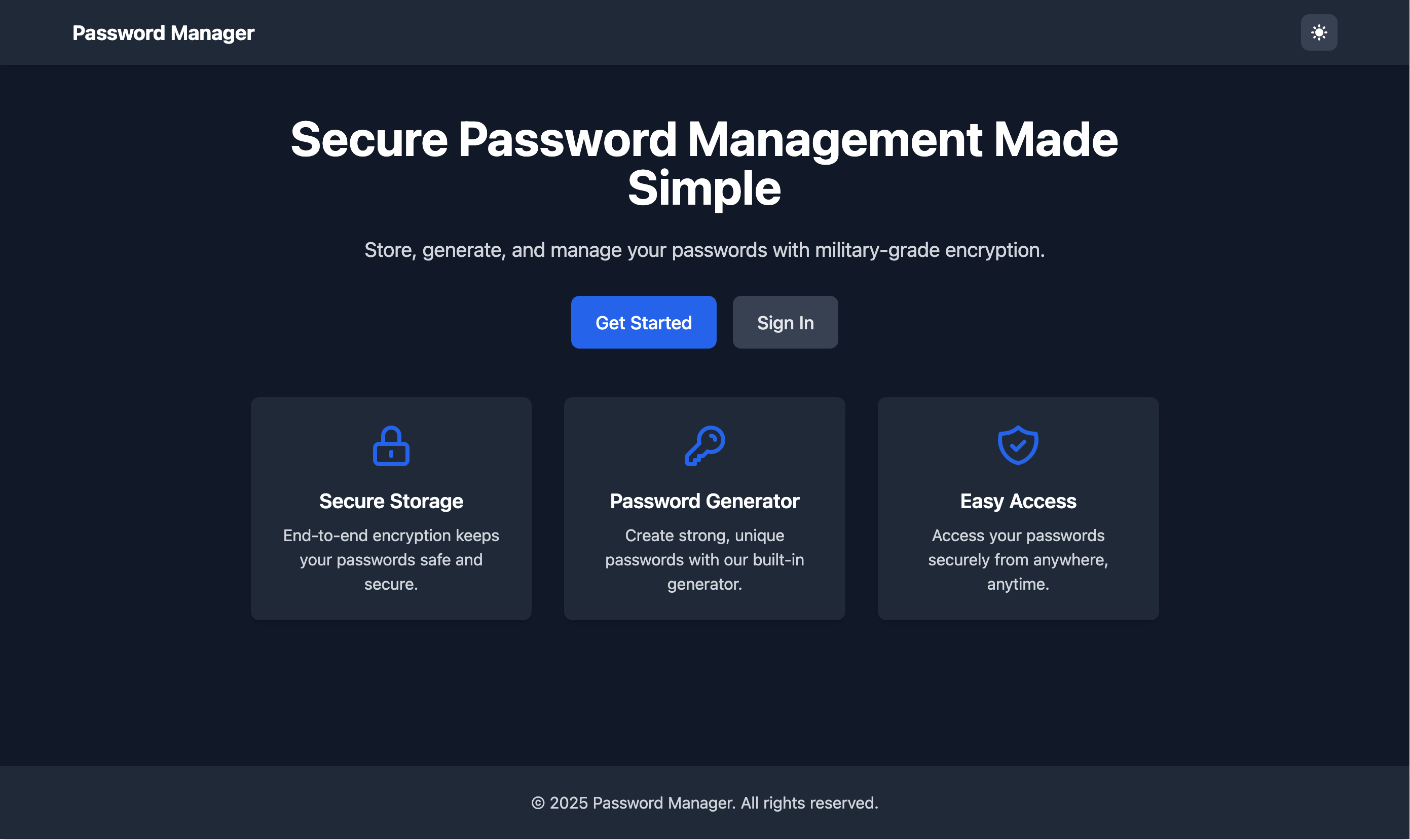Click the military-grade encryption subtitle text

(x=704, y=250)
